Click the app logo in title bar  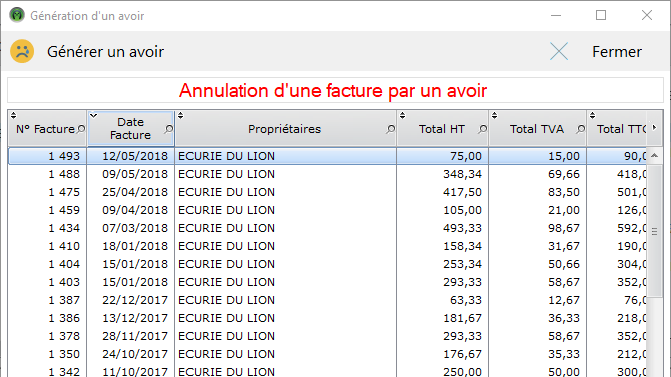(x=17, y=15)
